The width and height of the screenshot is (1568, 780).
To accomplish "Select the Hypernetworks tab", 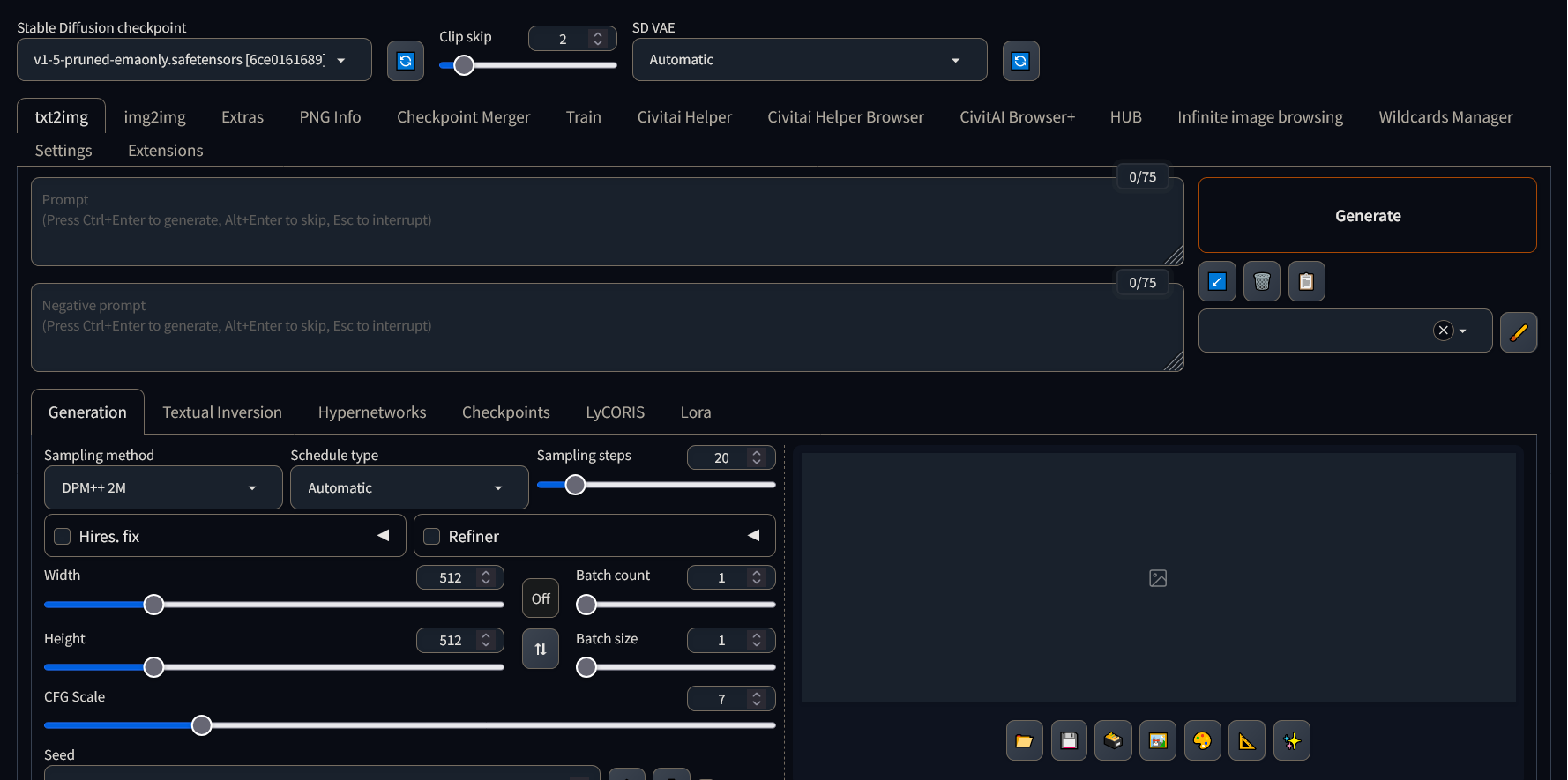I will pos(372,412).
